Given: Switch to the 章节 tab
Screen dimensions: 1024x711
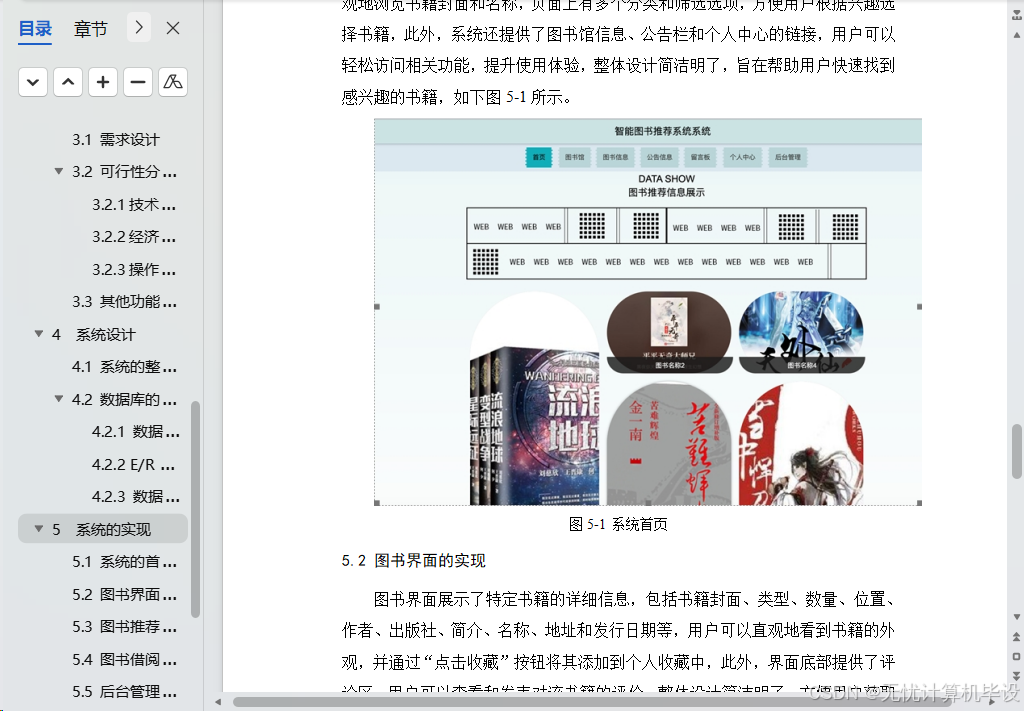Looking at the screenshot, I should point(90,29).
